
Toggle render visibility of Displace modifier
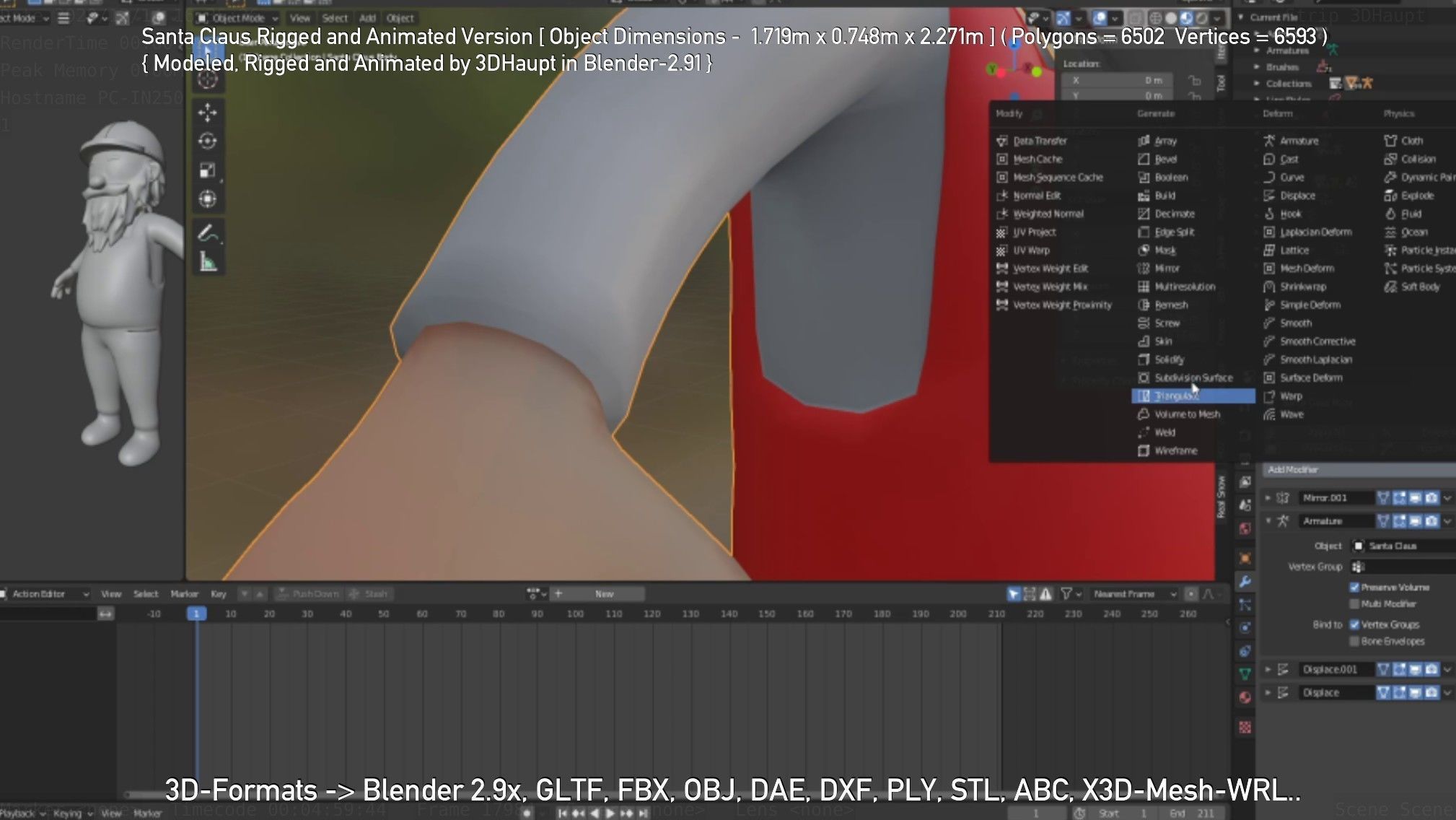[1431, 692]
